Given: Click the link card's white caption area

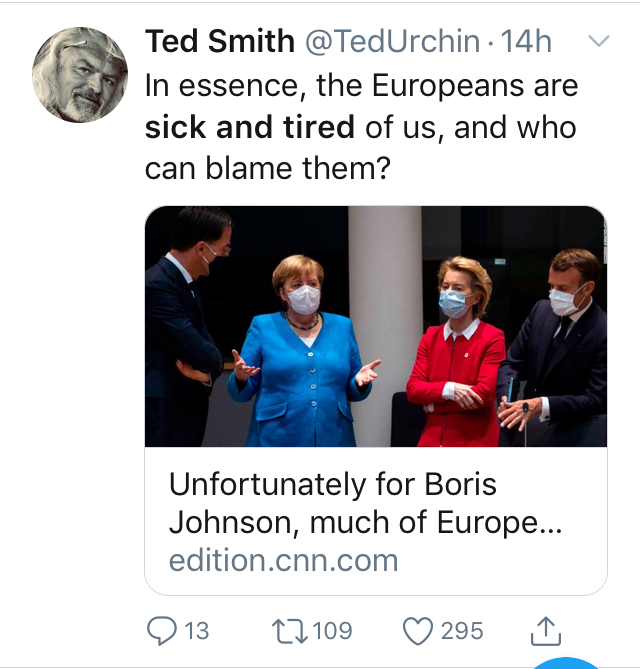Looking at the screenshot, I should (x=376, y=521).
